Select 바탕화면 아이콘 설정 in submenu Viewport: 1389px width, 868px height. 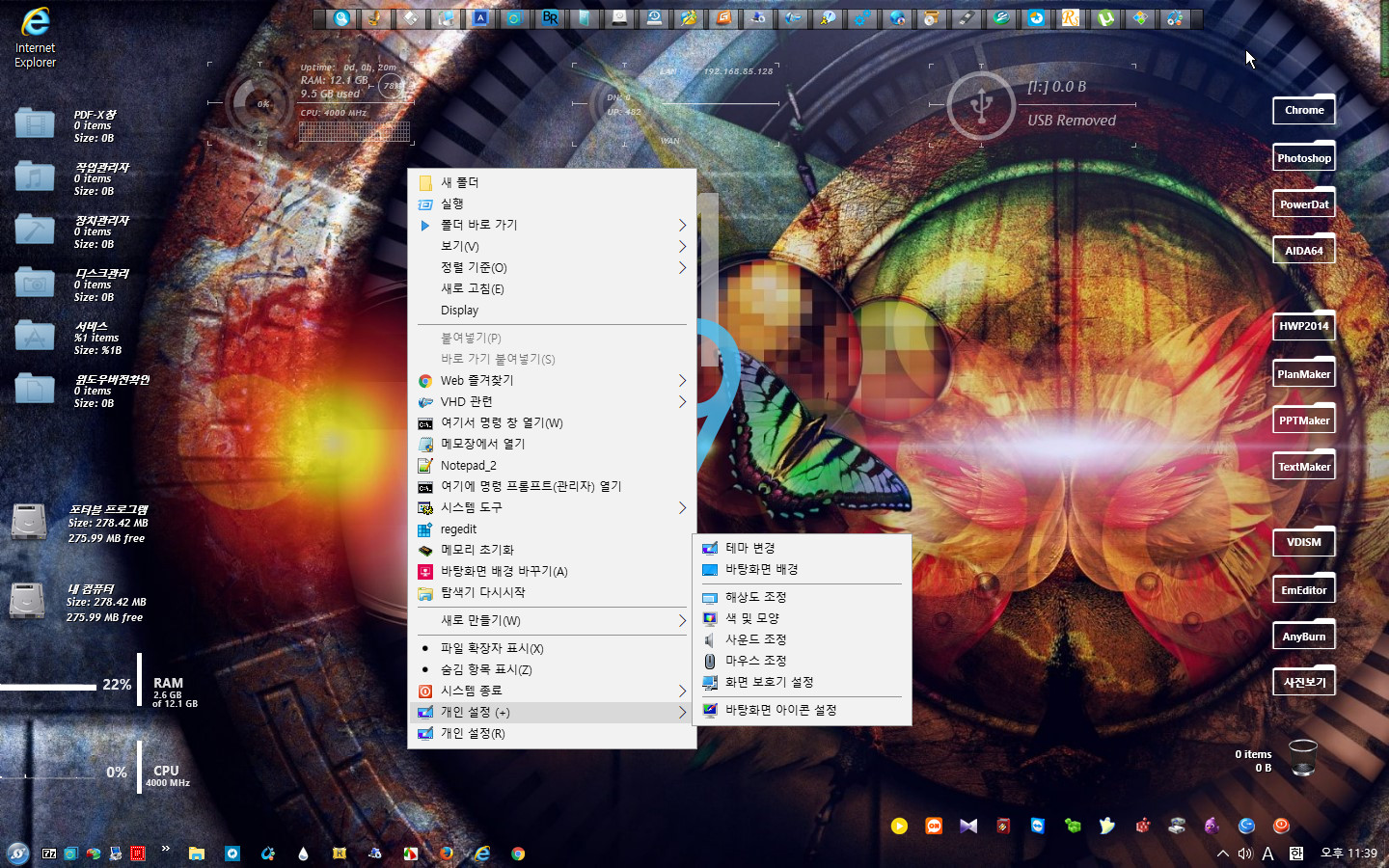coord(802,710)
